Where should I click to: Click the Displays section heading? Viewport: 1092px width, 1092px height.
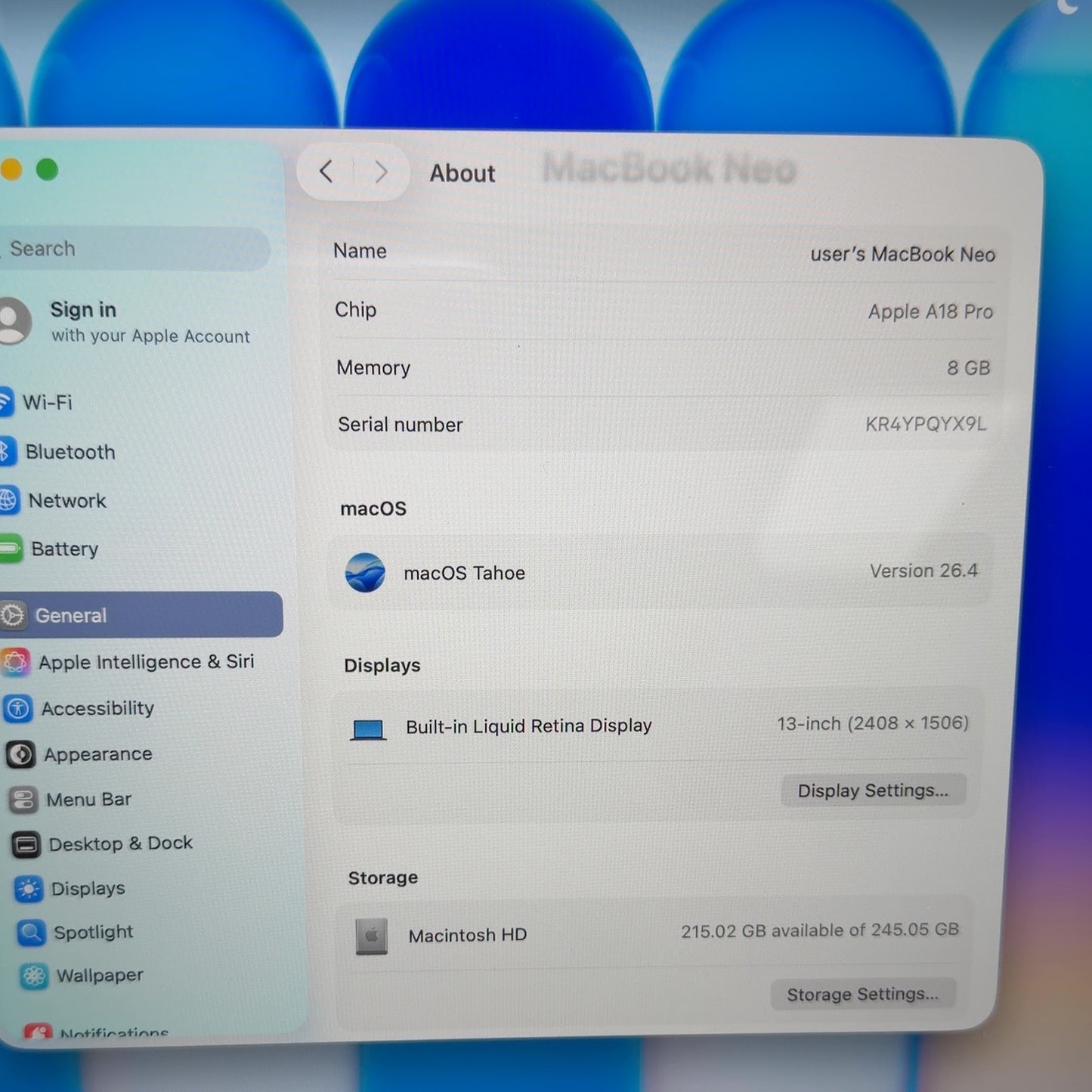point(382,665)
